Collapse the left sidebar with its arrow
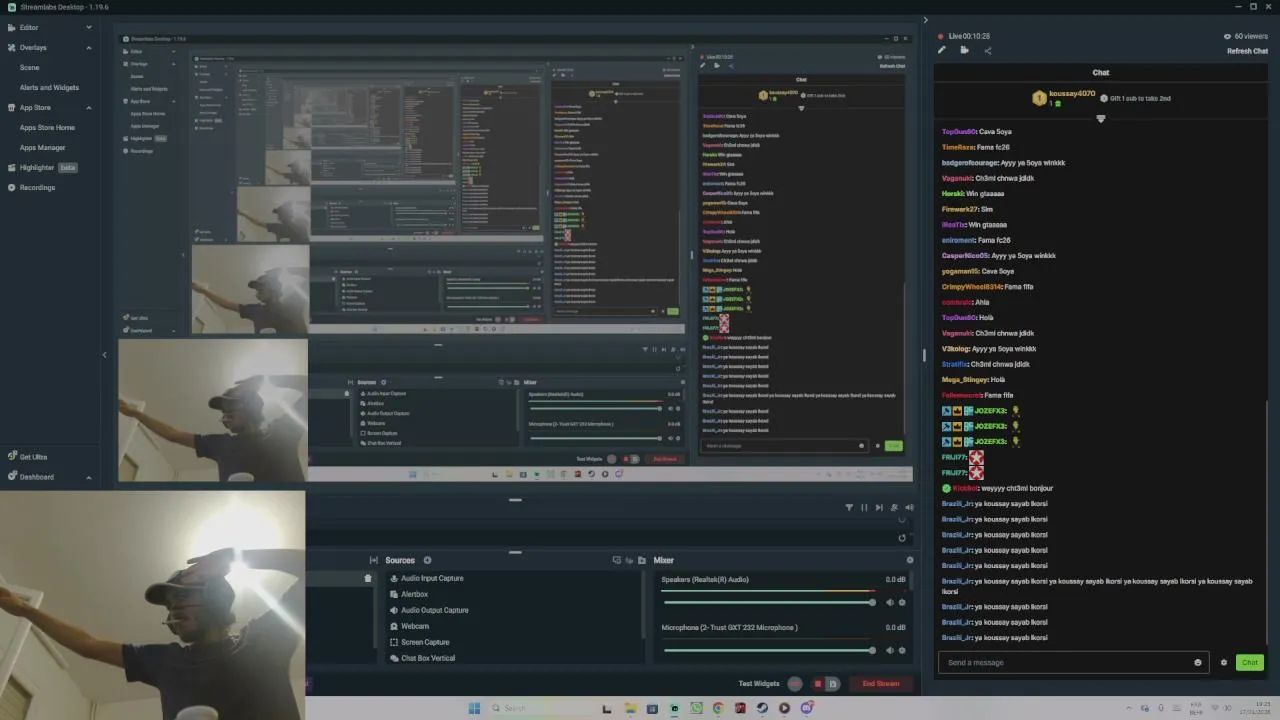Screen dimensions: 1280x720 tap(104, 355)
